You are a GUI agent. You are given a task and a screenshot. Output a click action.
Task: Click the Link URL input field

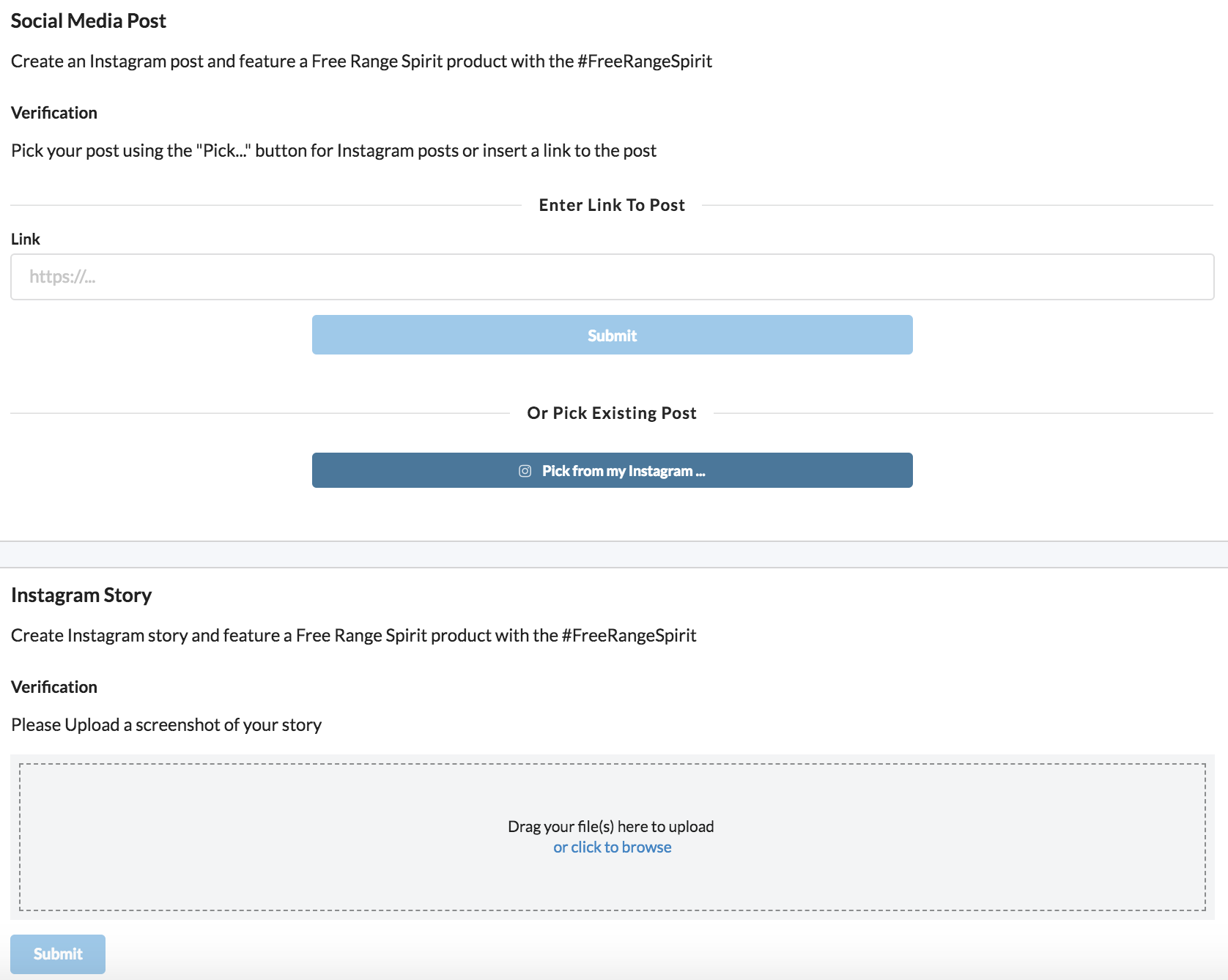613,277
